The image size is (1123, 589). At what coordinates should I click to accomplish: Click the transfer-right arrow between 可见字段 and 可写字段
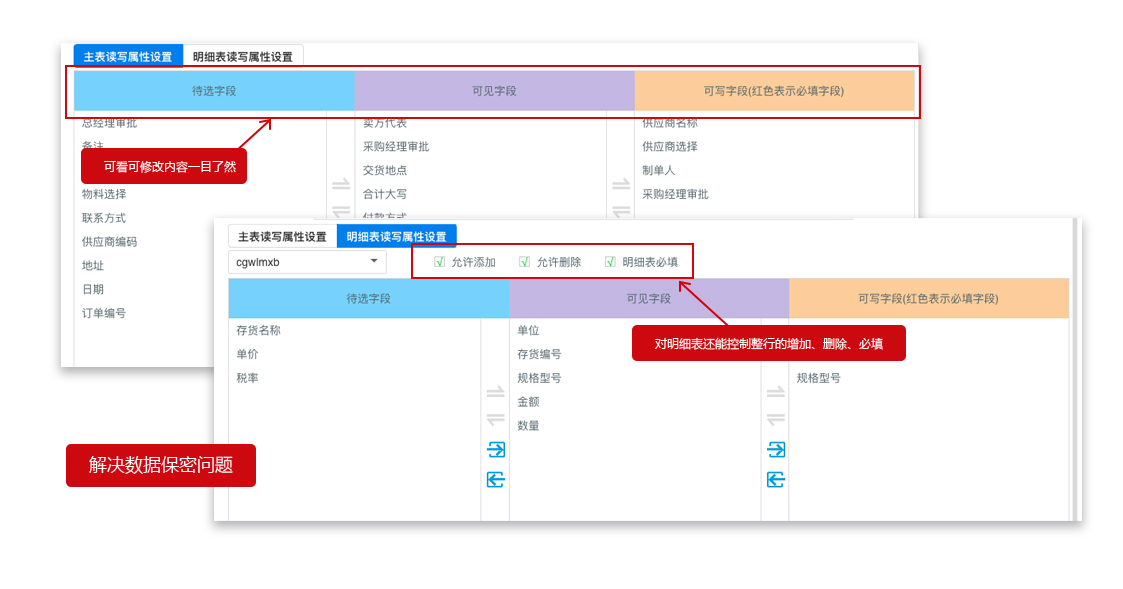coord(777,451)
